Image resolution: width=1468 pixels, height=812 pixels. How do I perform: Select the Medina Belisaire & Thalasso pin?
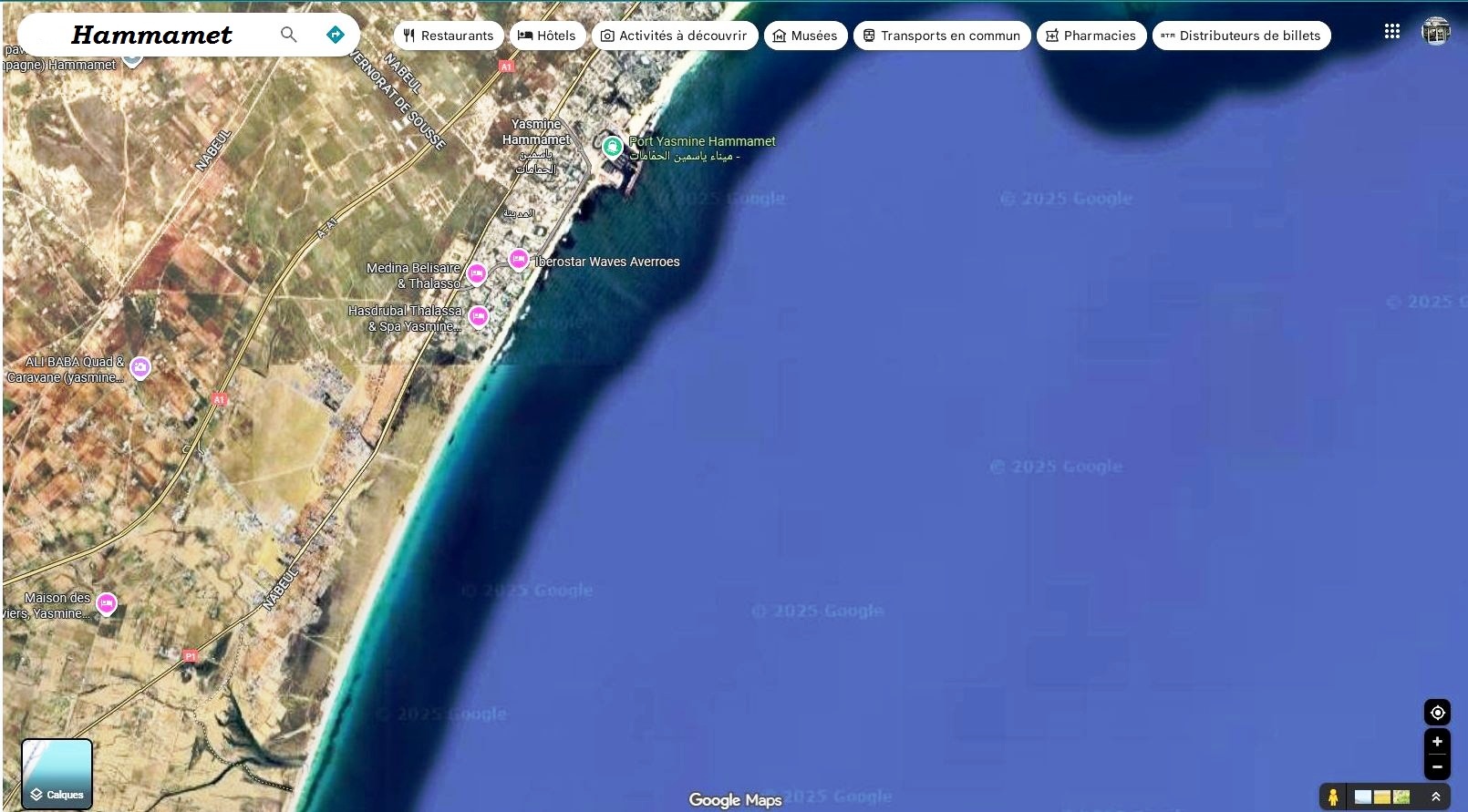click(x=477, y=273)
